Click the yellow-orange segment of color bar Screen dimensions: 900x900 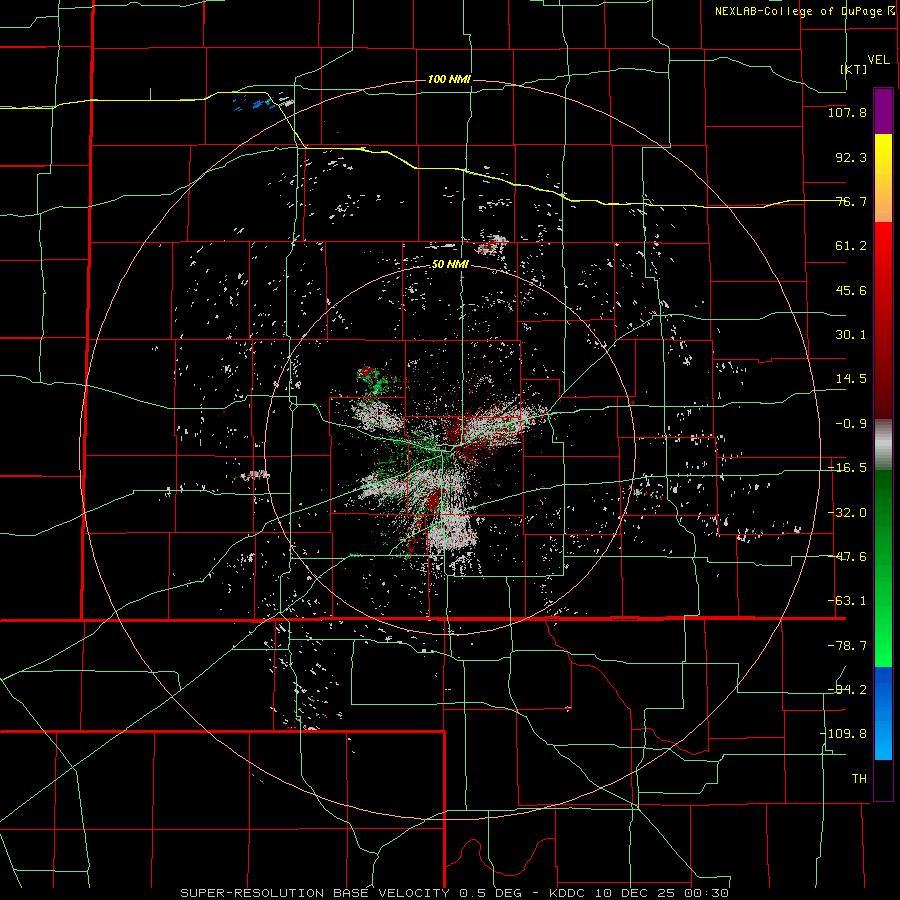coord(883,178)
